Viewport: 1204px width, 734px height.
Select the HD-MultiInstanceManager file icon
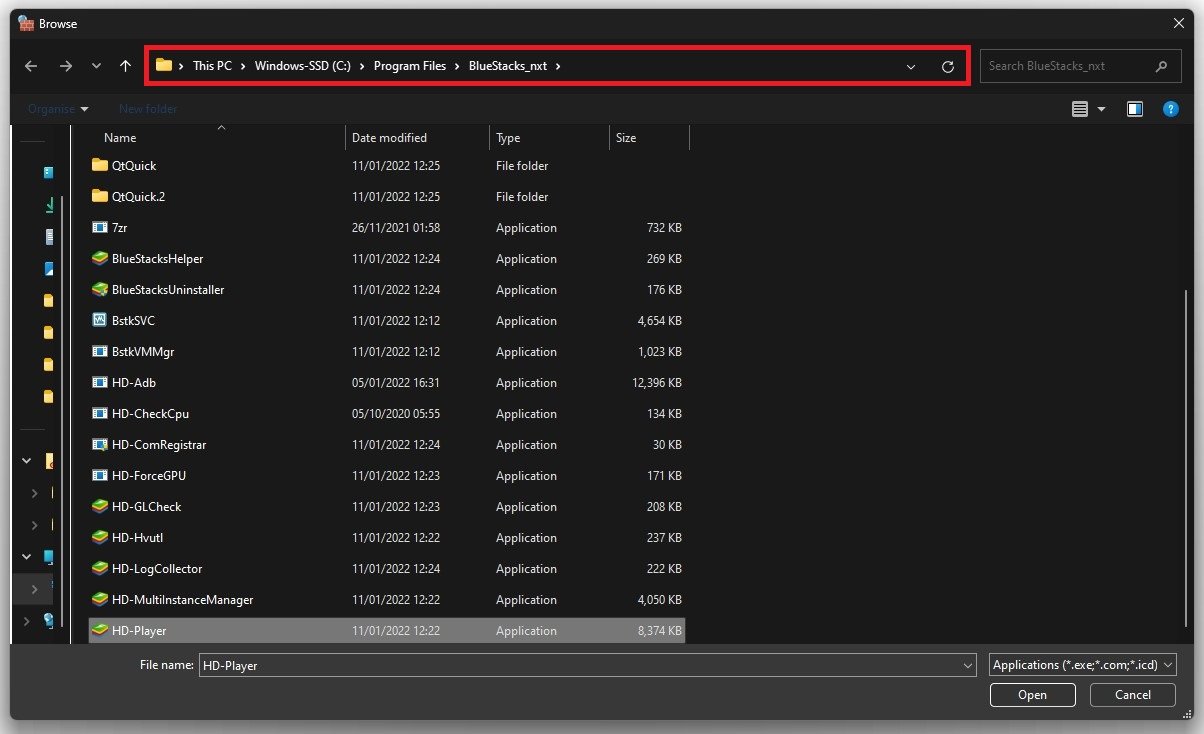click(x=99, y=600)
